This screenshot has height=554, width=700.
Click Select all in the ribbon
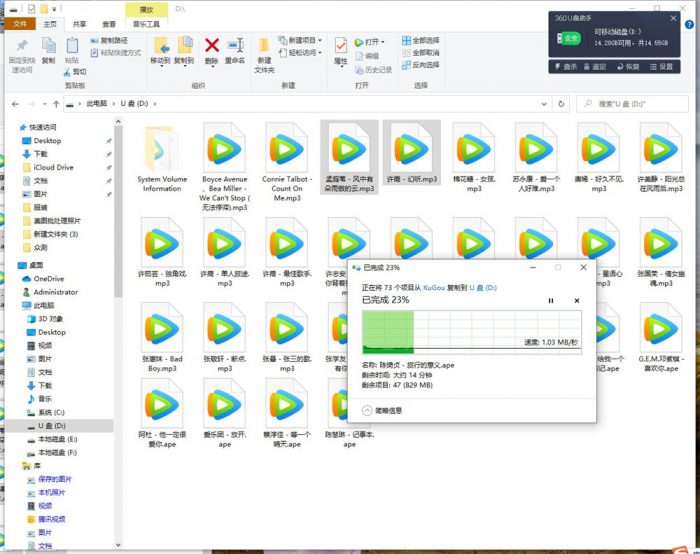425,40
